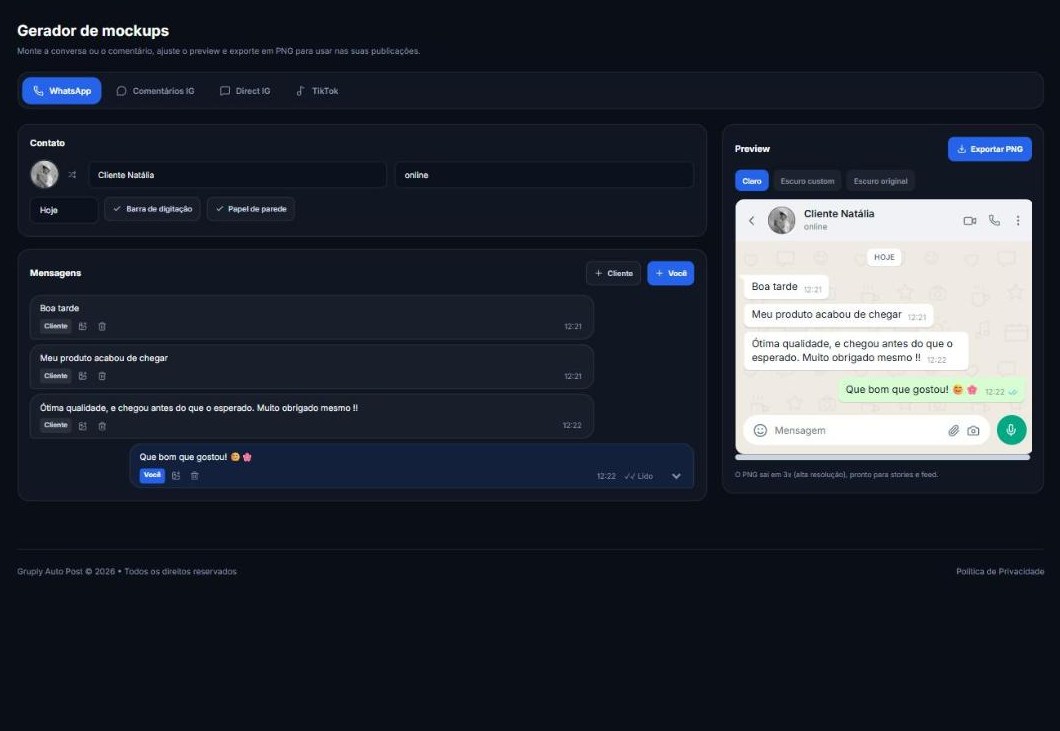This screenshot has width=1060, height=731.
Task: Delete the 'Boa tarde' message with trash icon
Action: [102, 327]
